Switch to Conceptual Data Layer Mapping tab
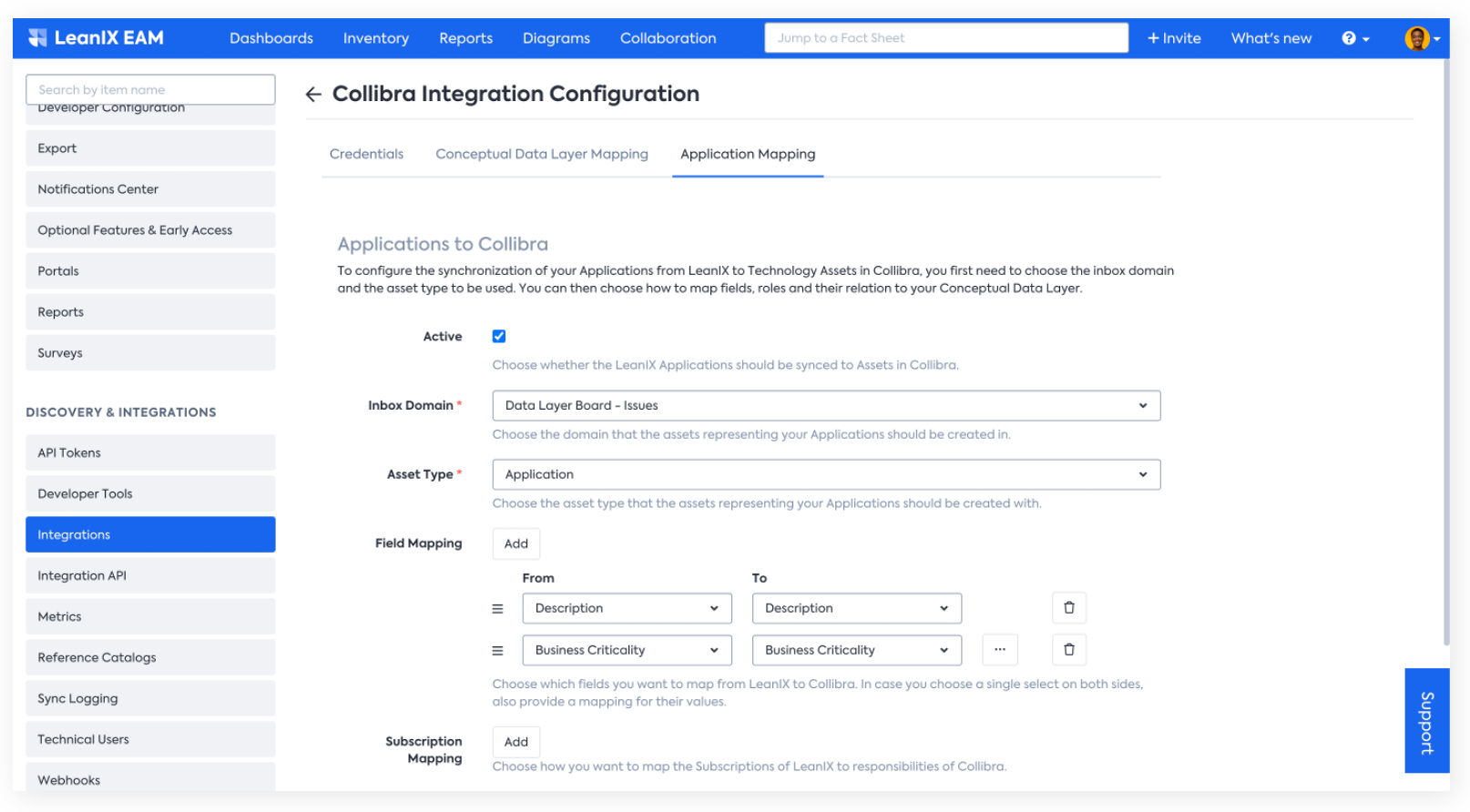This screenshot has width=1470, height=812. [542, 155]
